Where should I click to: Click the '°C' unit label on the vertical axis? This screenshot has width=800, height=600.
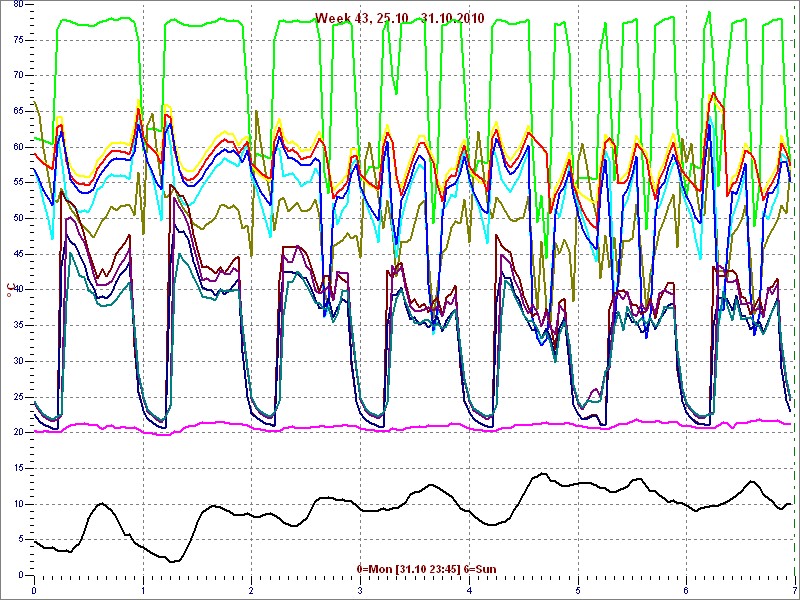[9, 291]
